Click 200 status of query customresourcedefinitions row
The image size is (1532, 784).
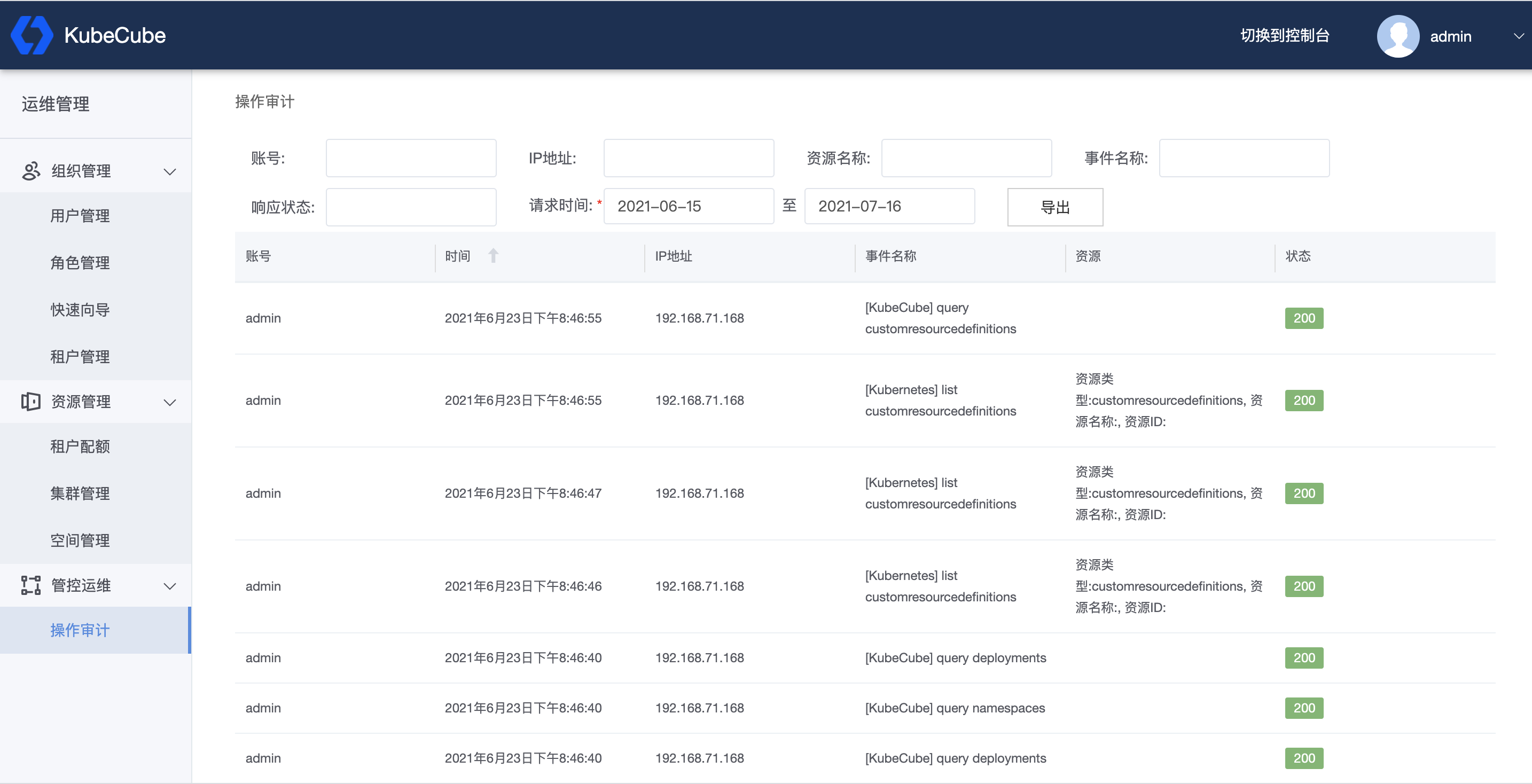coord(1303,318)
